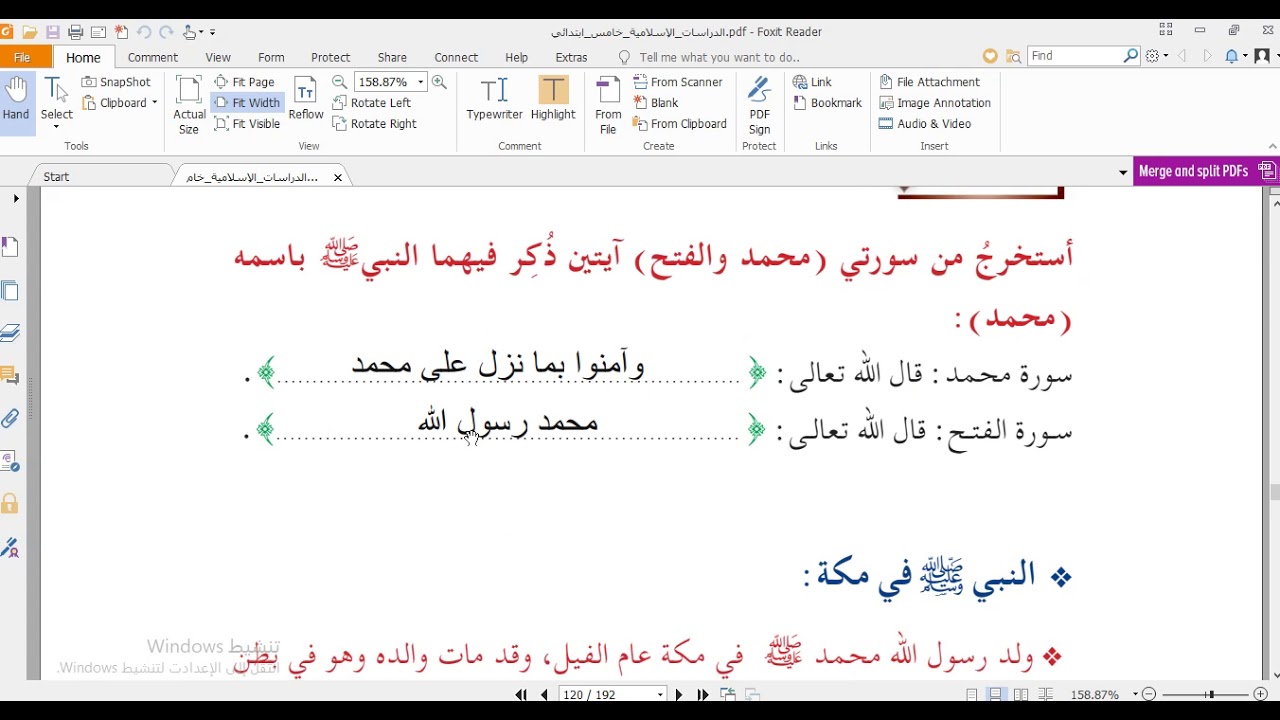The image size is (1280, 720).
Task: Select the Typewriter tool
Action: coord(494,99)
